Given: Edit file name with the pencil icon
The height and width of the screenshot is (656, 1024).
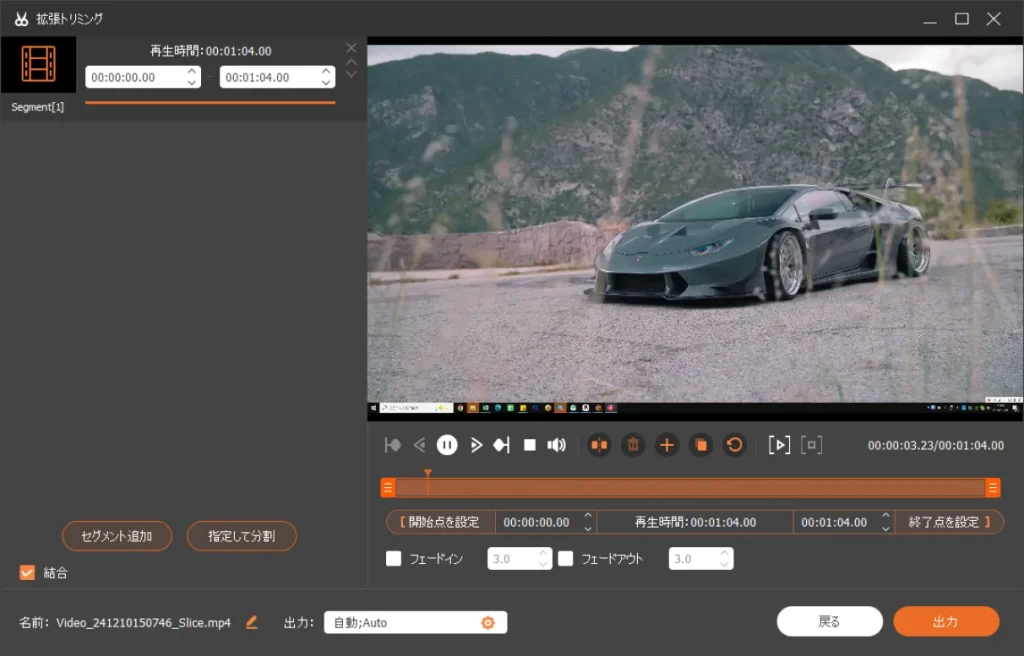Looking at the screenshot, I should (252, 622).
